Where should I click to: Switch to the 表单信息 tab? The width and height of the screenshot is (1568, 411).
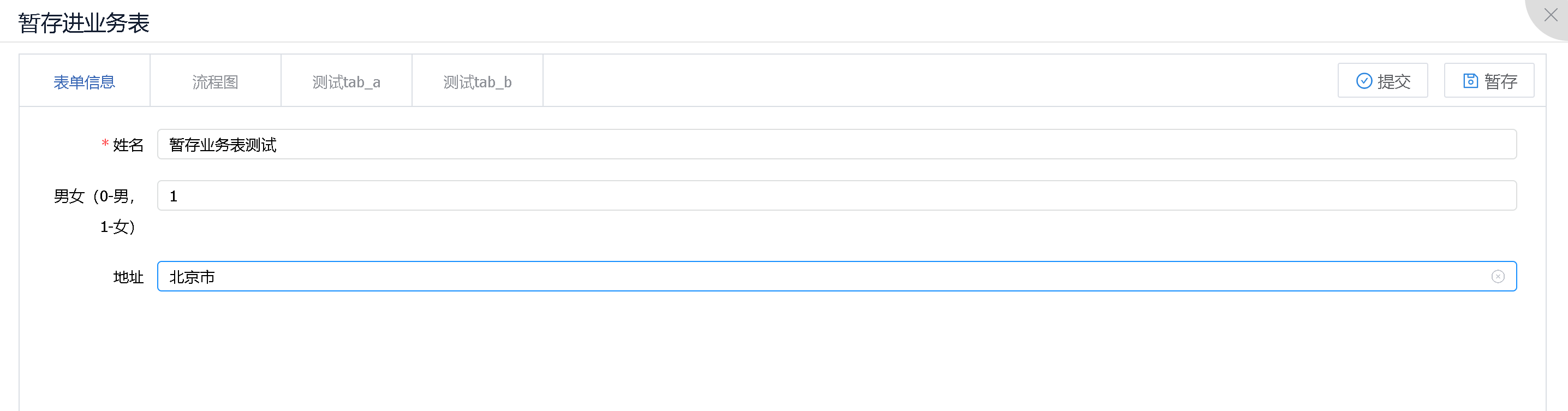84,81
